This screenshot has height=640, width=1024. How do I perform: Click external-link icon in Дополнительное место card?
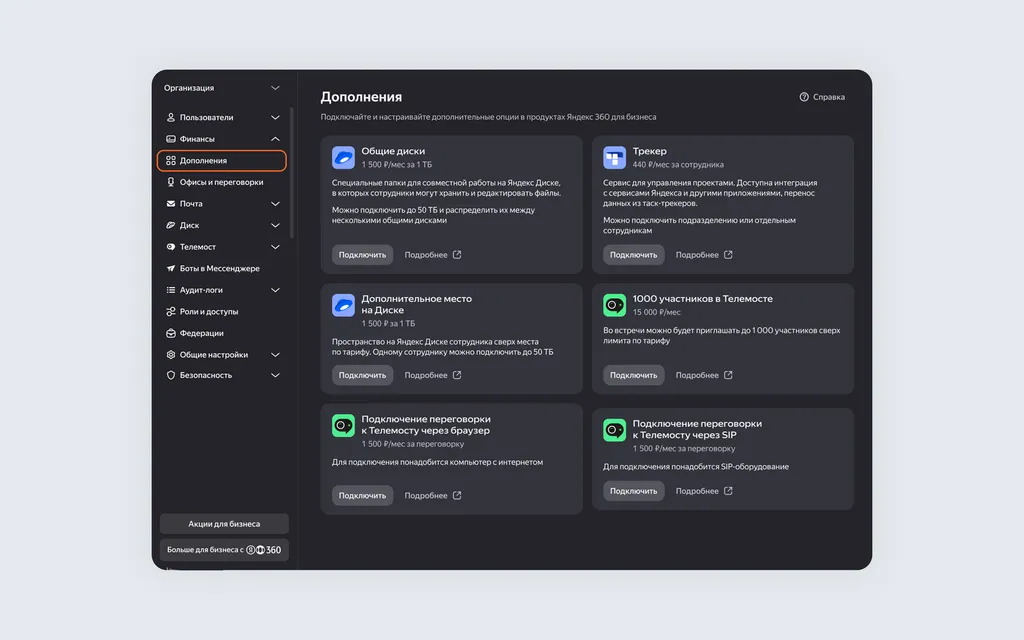457,375
